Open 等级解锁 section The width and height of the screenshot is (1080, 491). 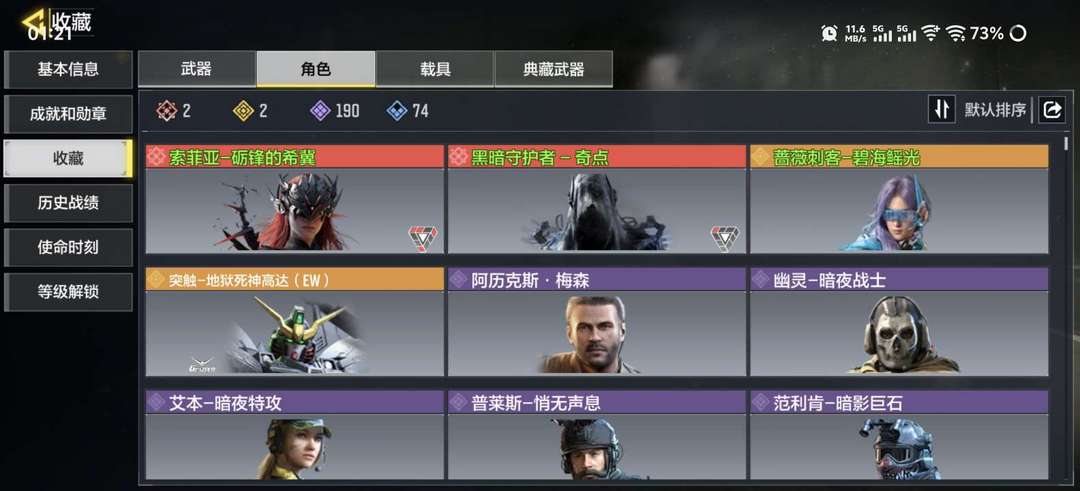click(68, 291)
